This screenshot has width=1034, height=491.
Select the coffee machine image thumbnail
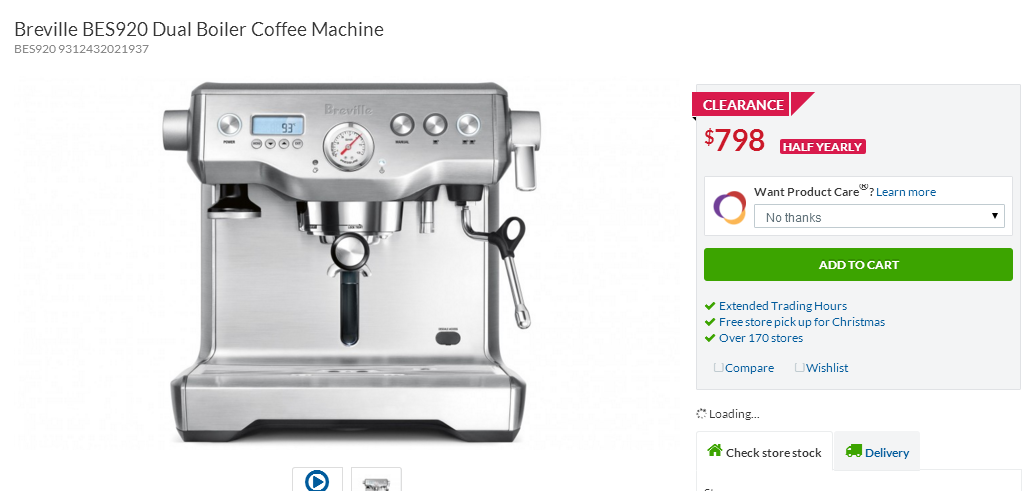click(376, 479)
